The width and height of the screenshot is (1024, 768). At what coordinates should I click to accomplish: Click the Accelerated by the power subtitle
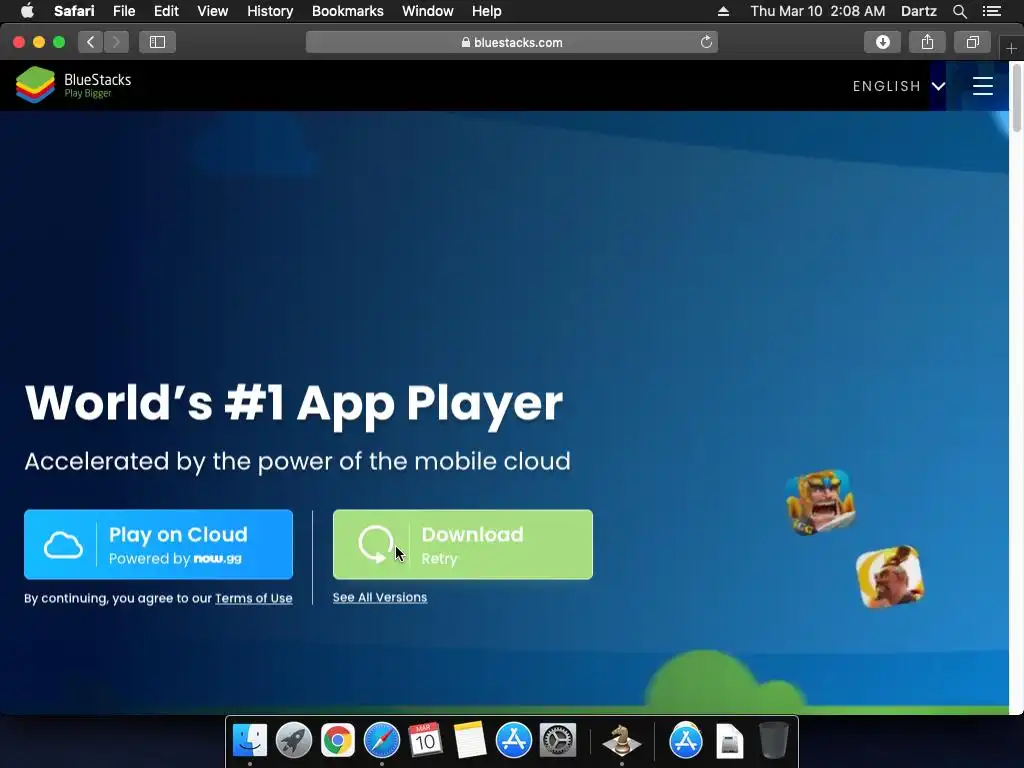pyautogui.click(x=297, y=462)
